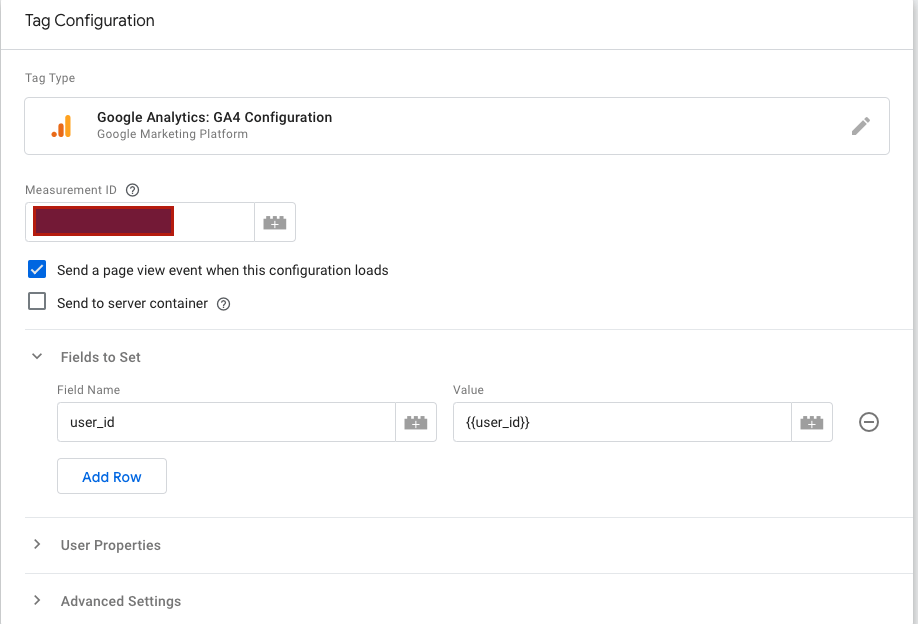Image resolution: width=918 pixels, height=624 pixels.
Task: Open variable picker next to Measurement ID
Action: [x=275, y=222]
